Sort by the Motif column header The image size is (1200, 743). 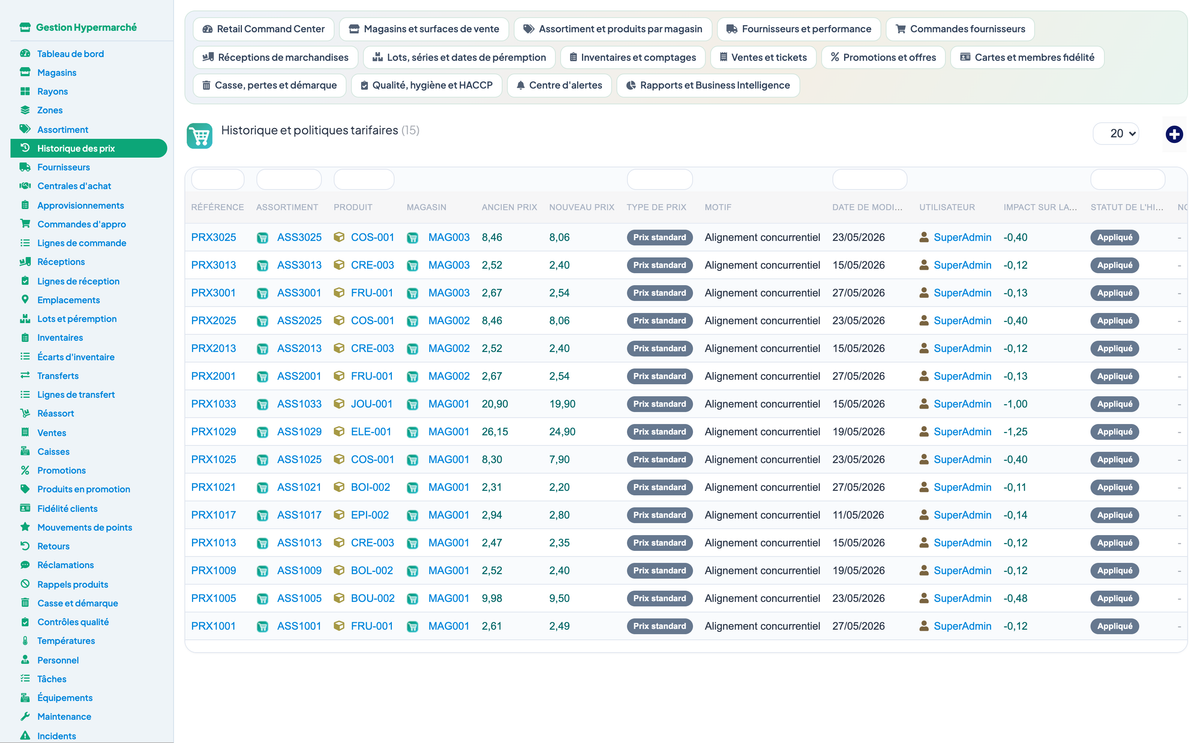pyautogui.click(x=718, y=207)
